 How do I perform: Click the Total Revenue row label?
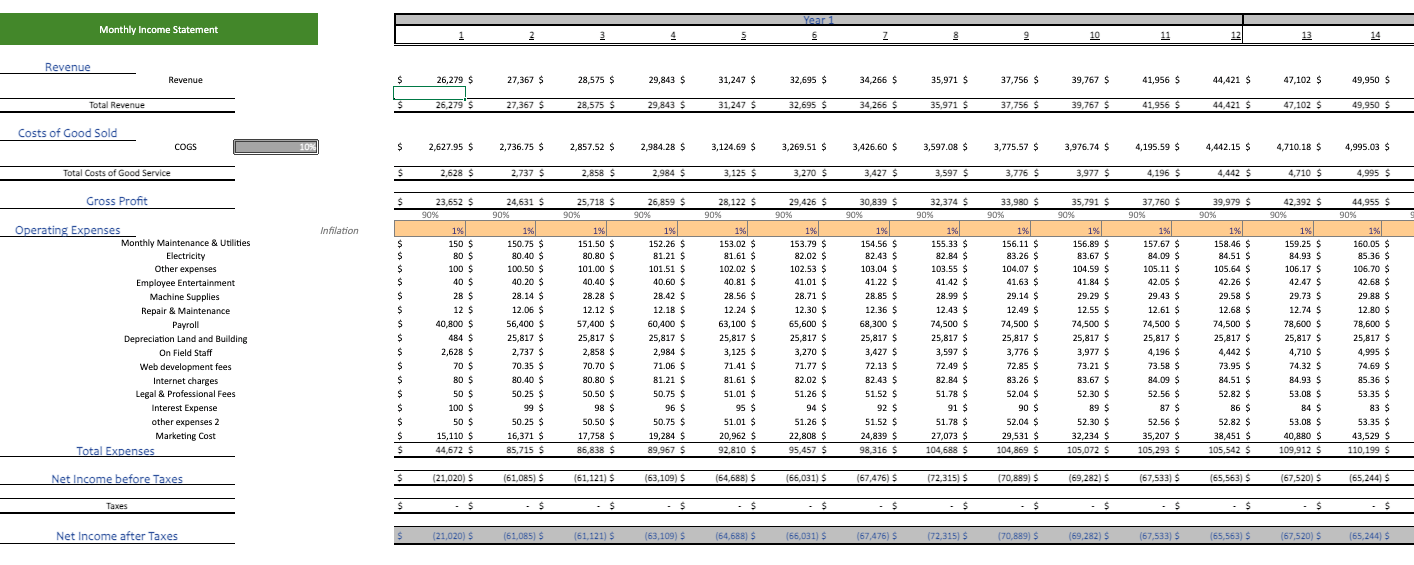coord(117,105)
